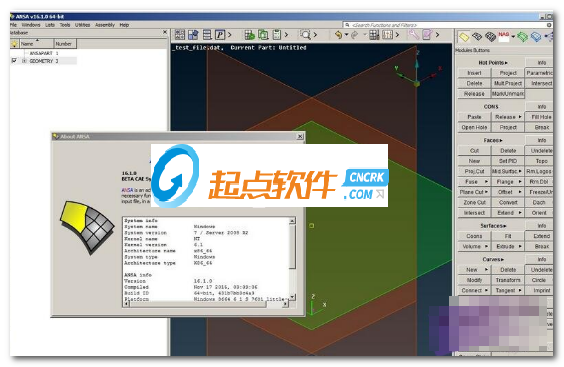This screenshot has width=564, height=367.
Task: Expand the Hot Points group header
Action: tap(492, 63)
